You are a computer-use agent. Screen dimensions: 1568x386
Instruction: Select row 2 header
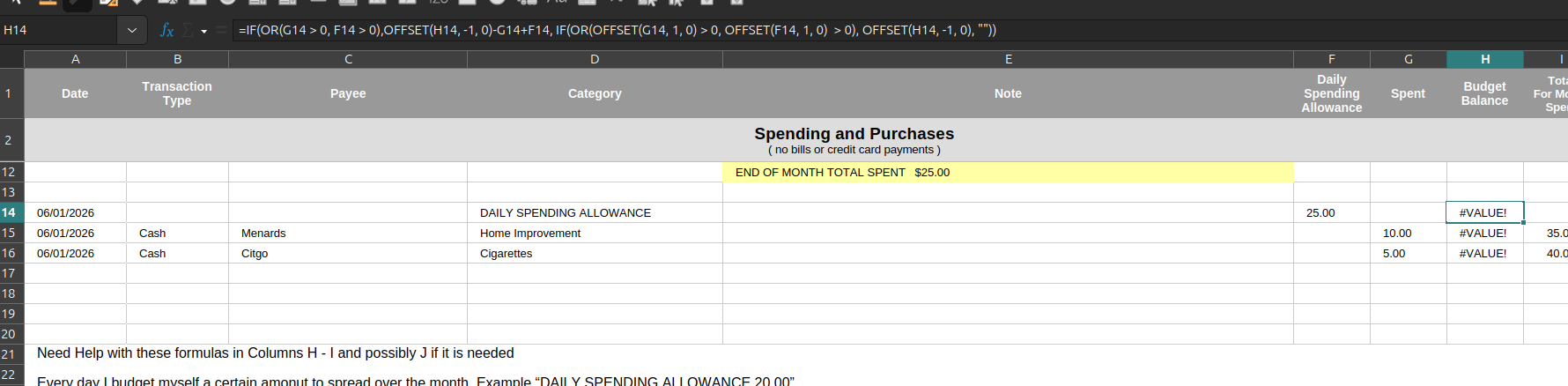click(11, 140)
